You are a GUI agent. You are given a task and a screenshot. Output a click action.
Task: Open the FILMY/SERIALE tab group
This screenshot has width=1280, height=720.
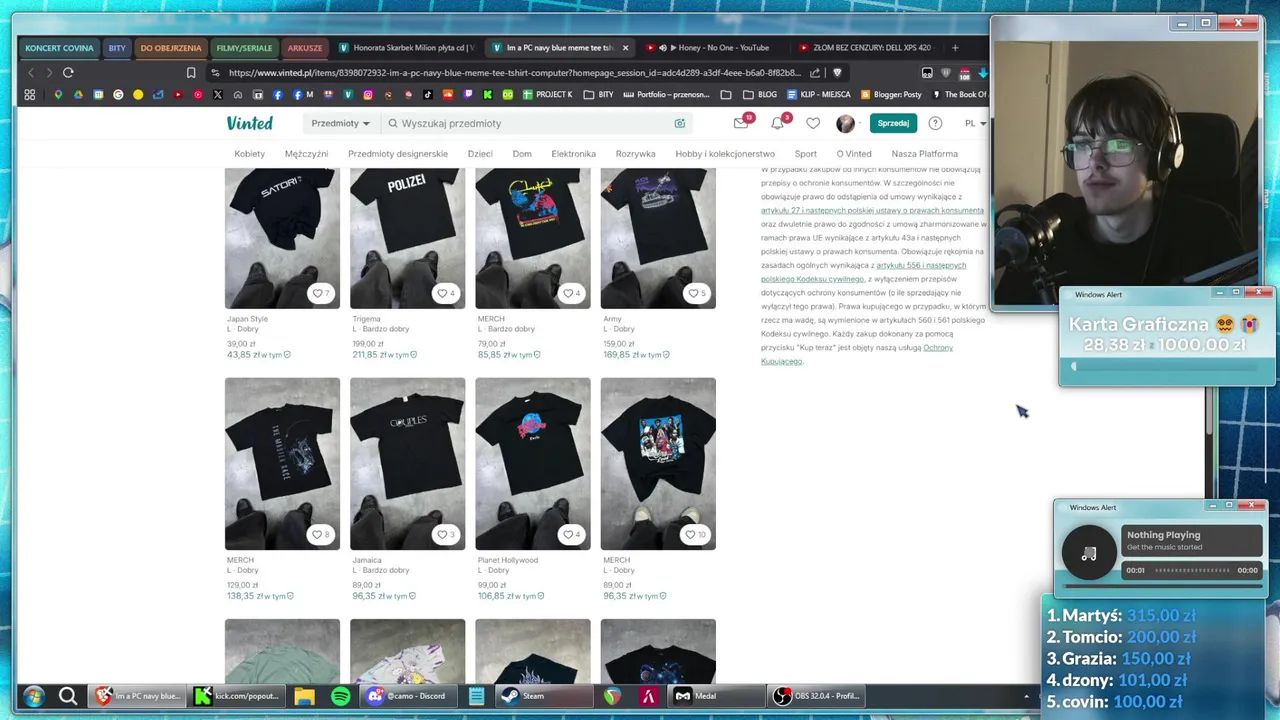point(244,48)
